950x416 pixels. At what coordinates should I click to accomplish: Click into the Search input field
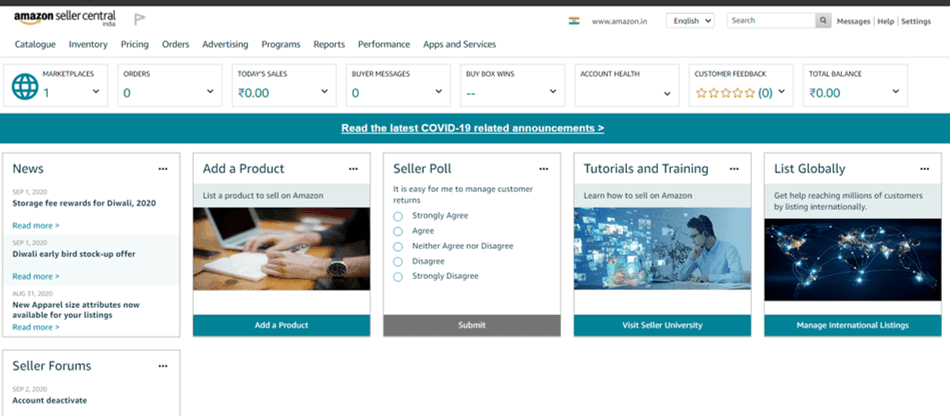771,21
